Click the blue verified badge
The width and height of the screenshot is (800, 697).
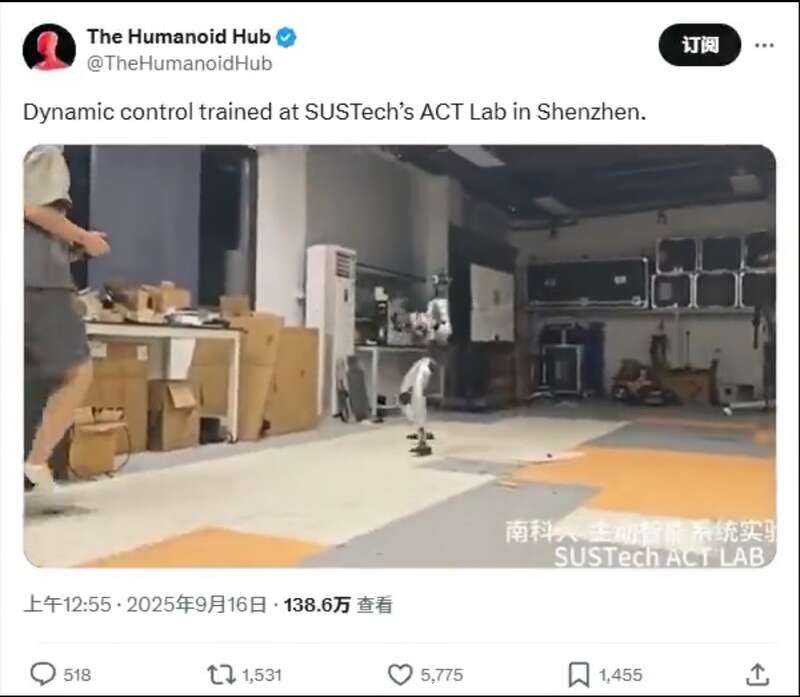click(286, 37)
